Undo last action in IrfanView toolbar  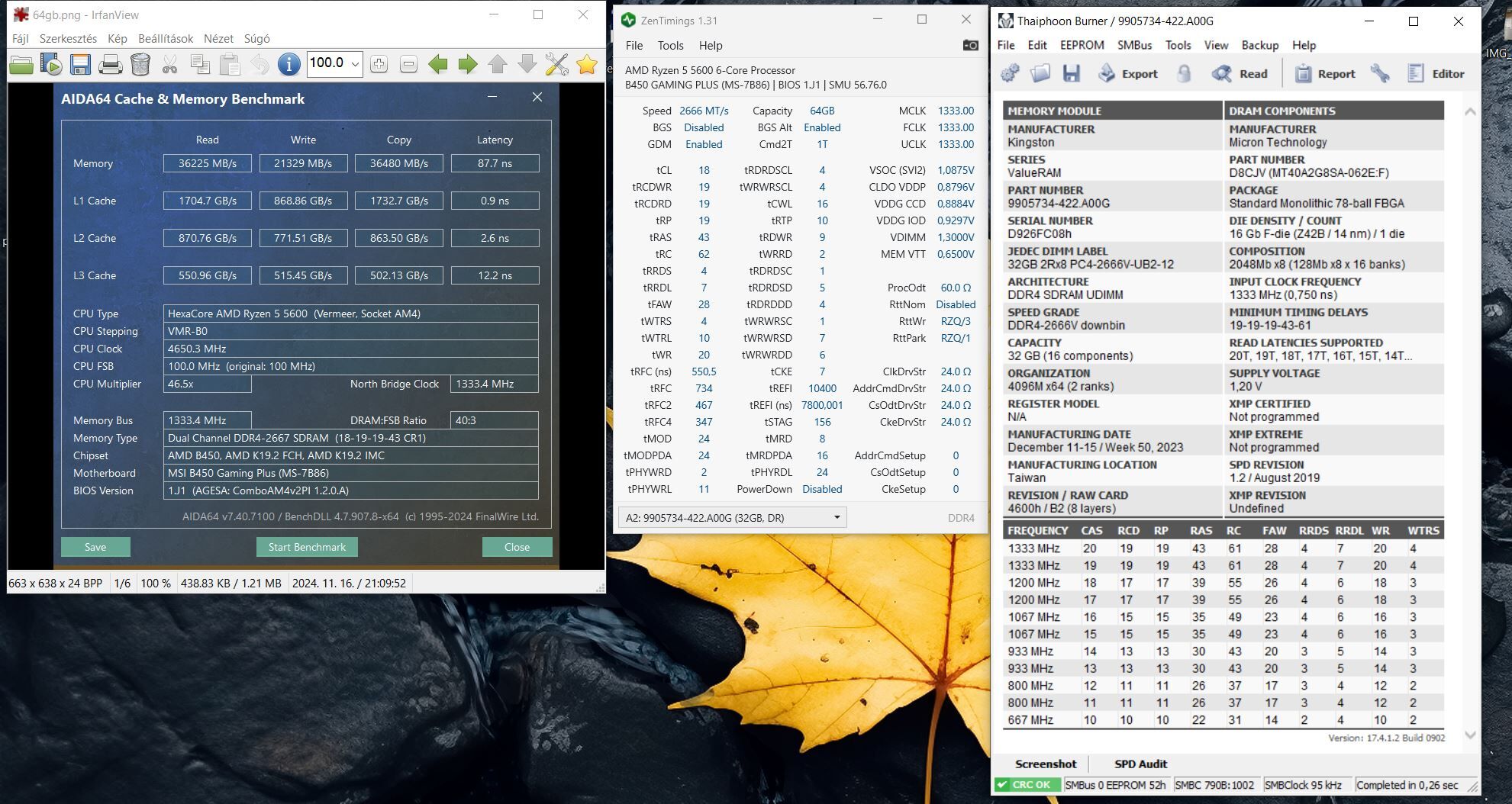point(260,65)
